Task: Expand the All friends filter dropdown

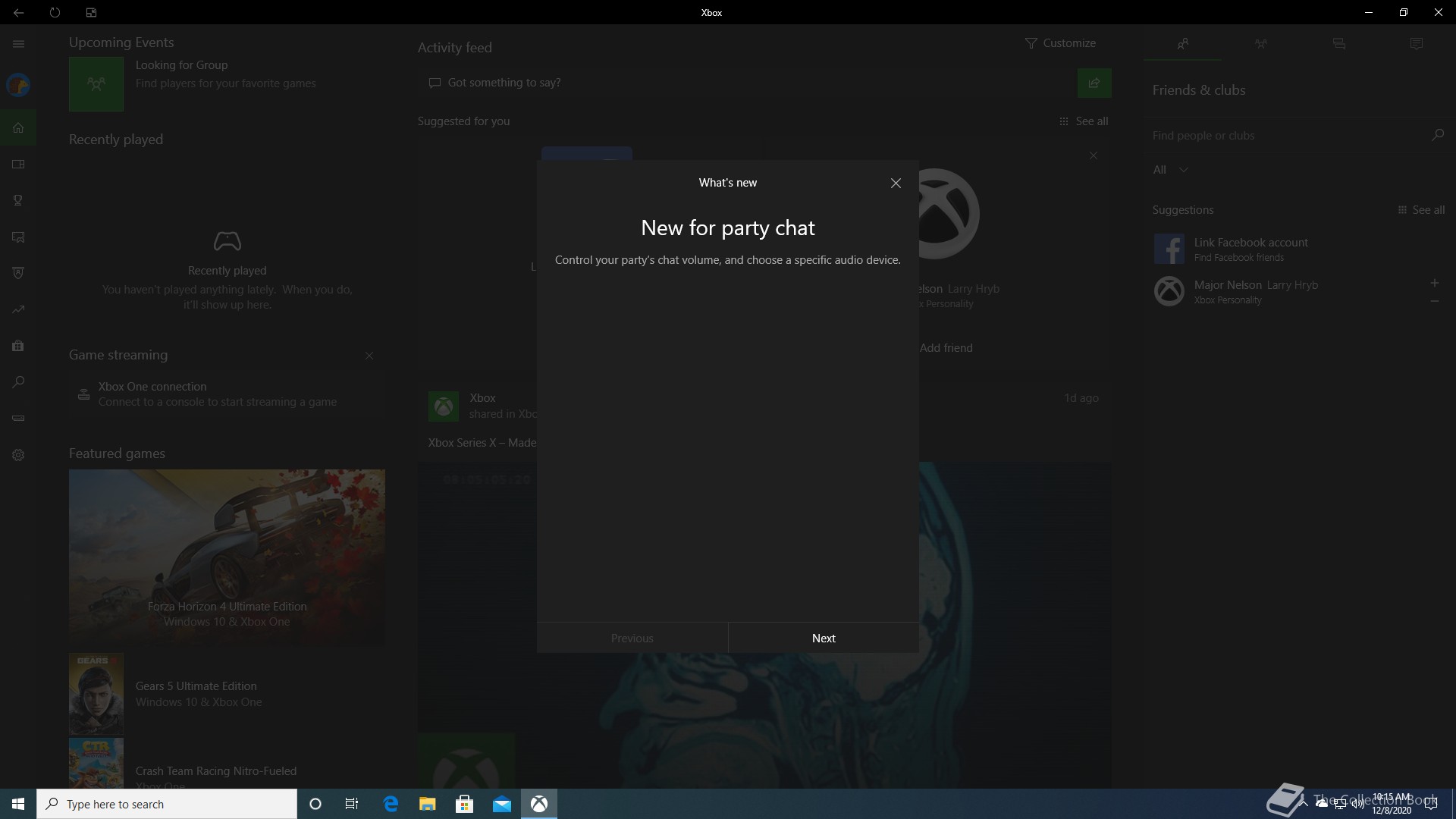Action: click(x=1170, y=170)
